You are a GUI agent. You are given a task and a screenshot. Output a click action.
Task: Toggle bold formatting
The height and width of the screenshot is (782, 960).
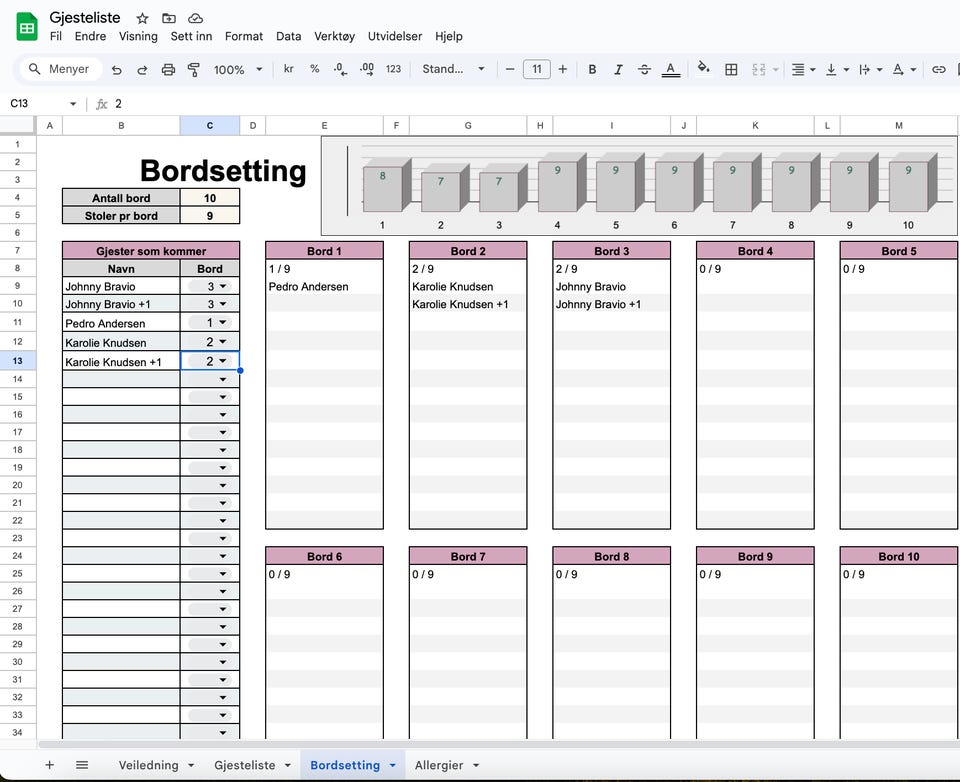tap(592, 70)
